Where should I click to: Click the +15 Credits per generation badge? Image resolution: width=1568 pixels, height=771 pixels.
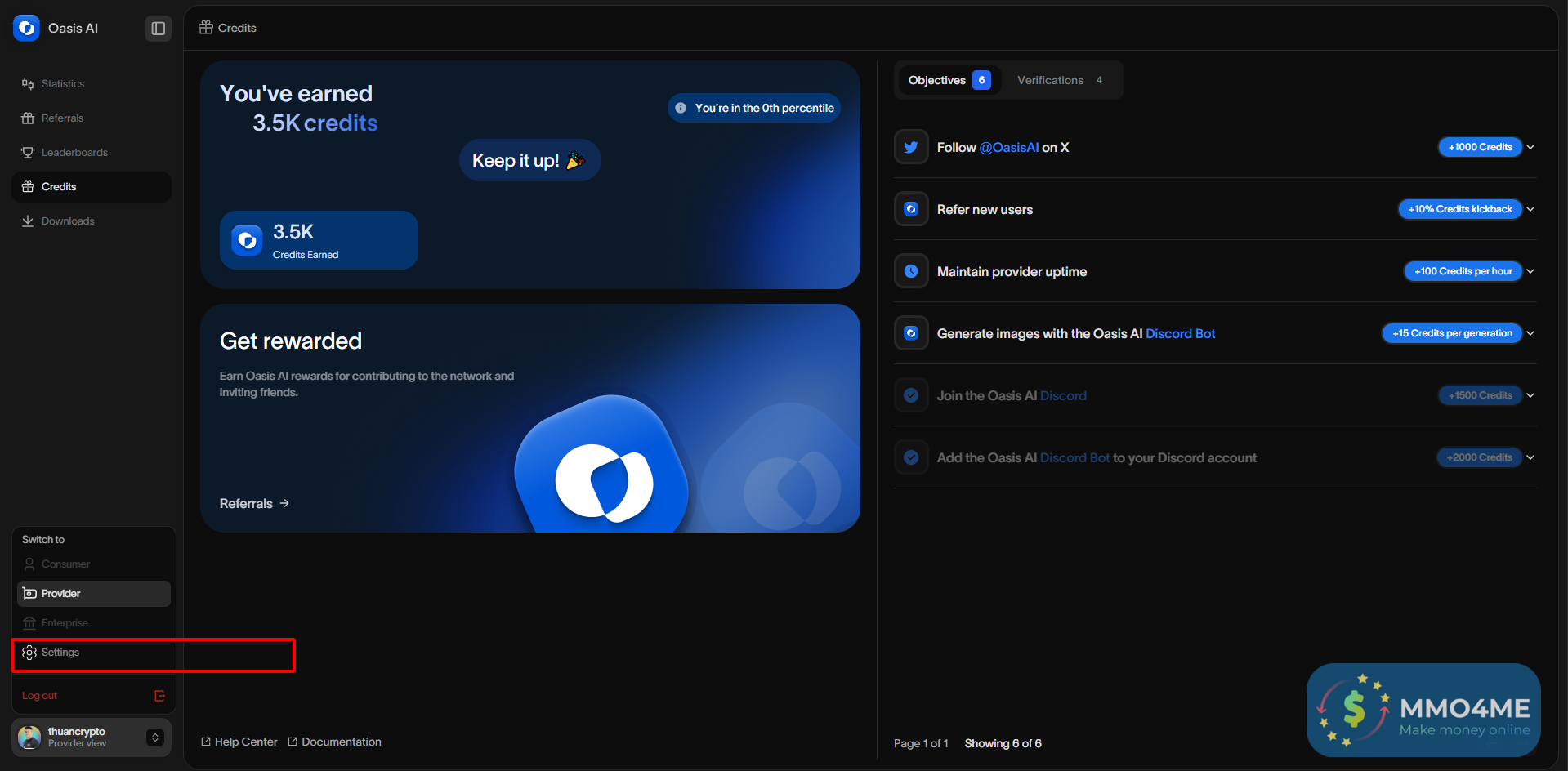click(x=1452, y=333)
